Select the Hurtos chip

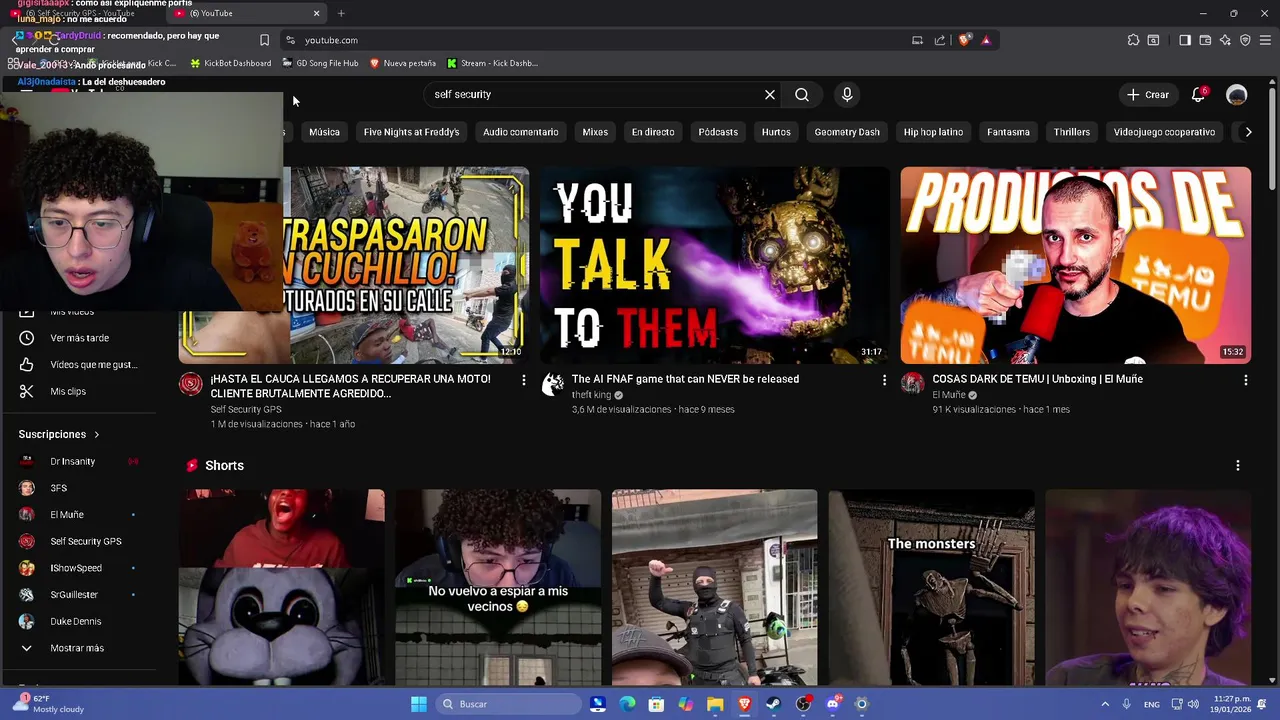tap(776, 132)
